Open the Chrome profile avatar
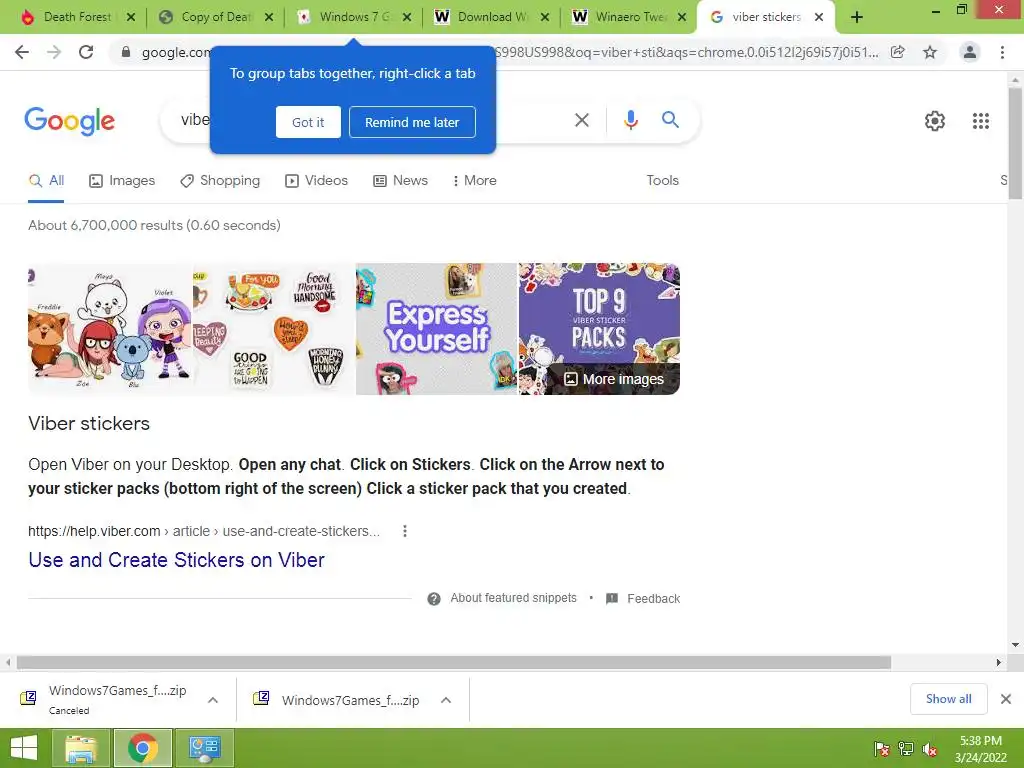1024x768 pixels. click(x=970, y=52)
